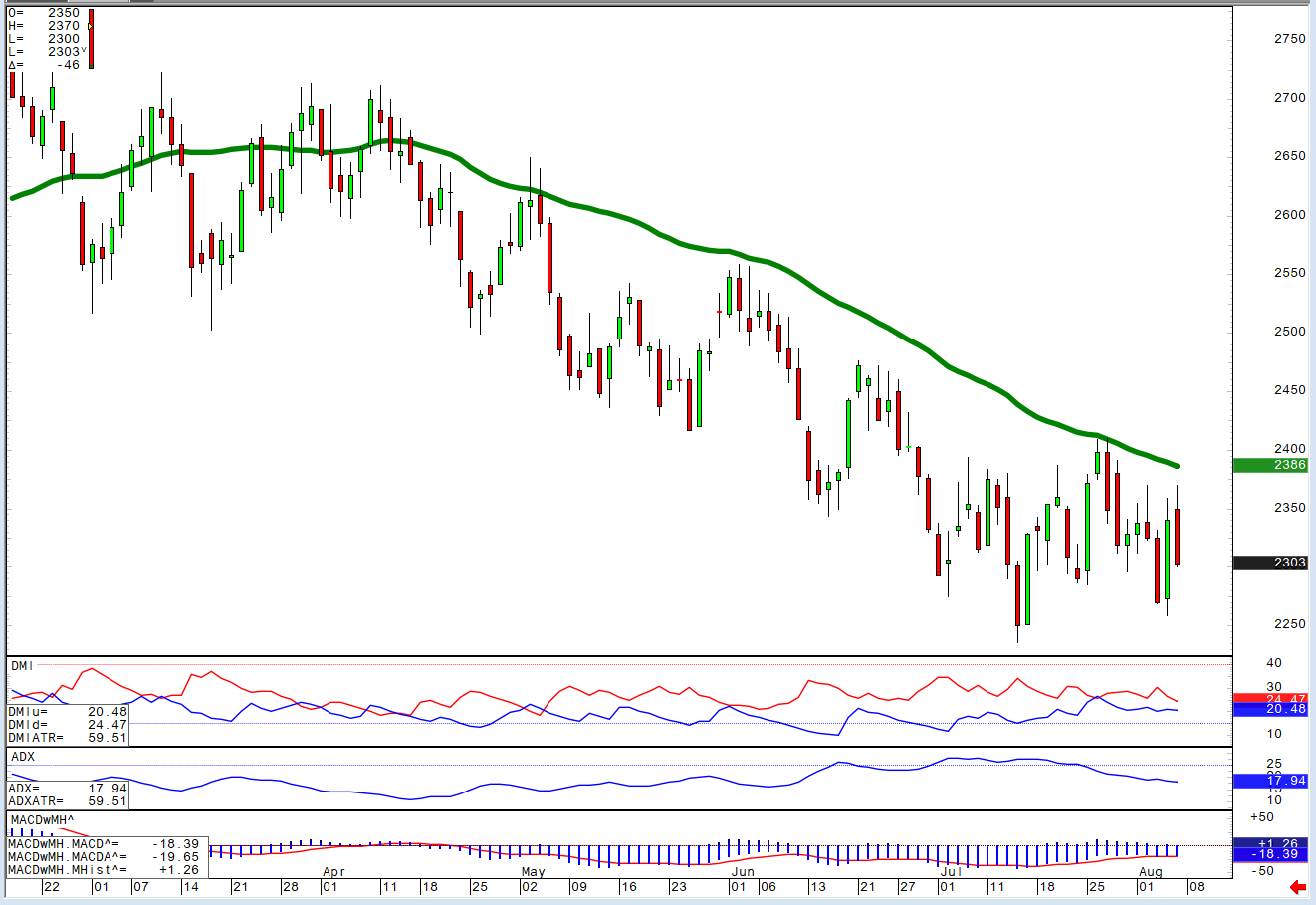Click the DMI panel title
This screenshot has width=1316, height=905.
(22, 664)
